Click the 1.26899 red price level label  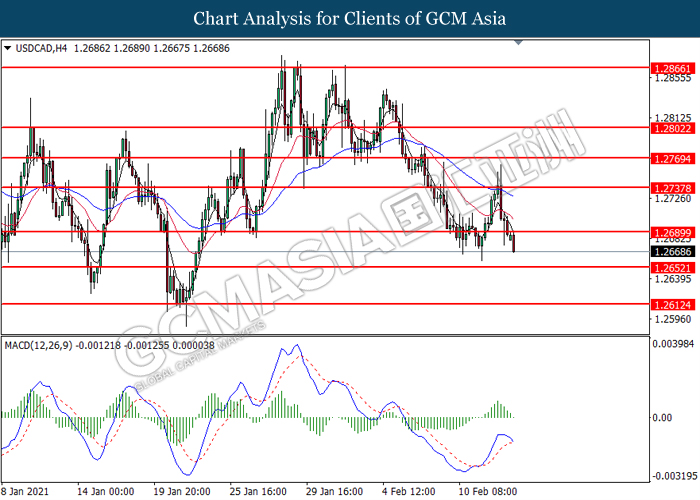click(x=673, y=233)
